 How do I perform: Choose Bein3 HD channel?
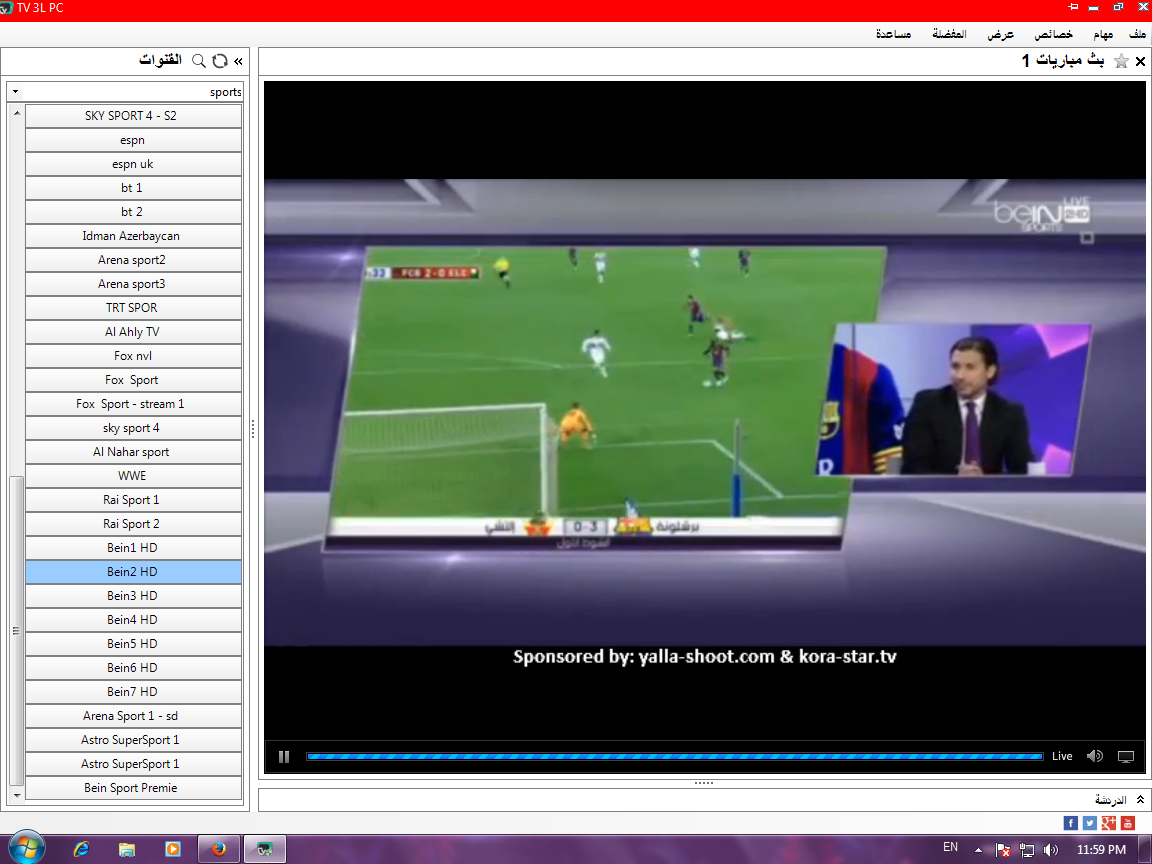pyautogui.click(x=133, y=596)
